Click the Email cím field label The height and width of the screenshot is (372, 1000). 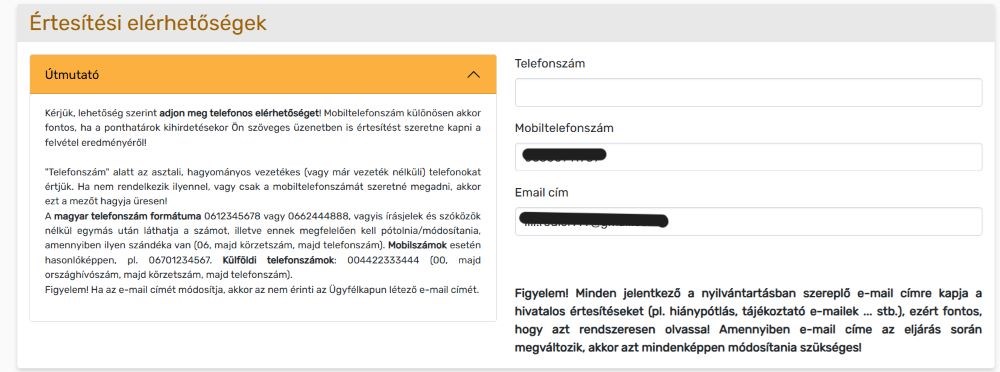click(x=541, y=192)
